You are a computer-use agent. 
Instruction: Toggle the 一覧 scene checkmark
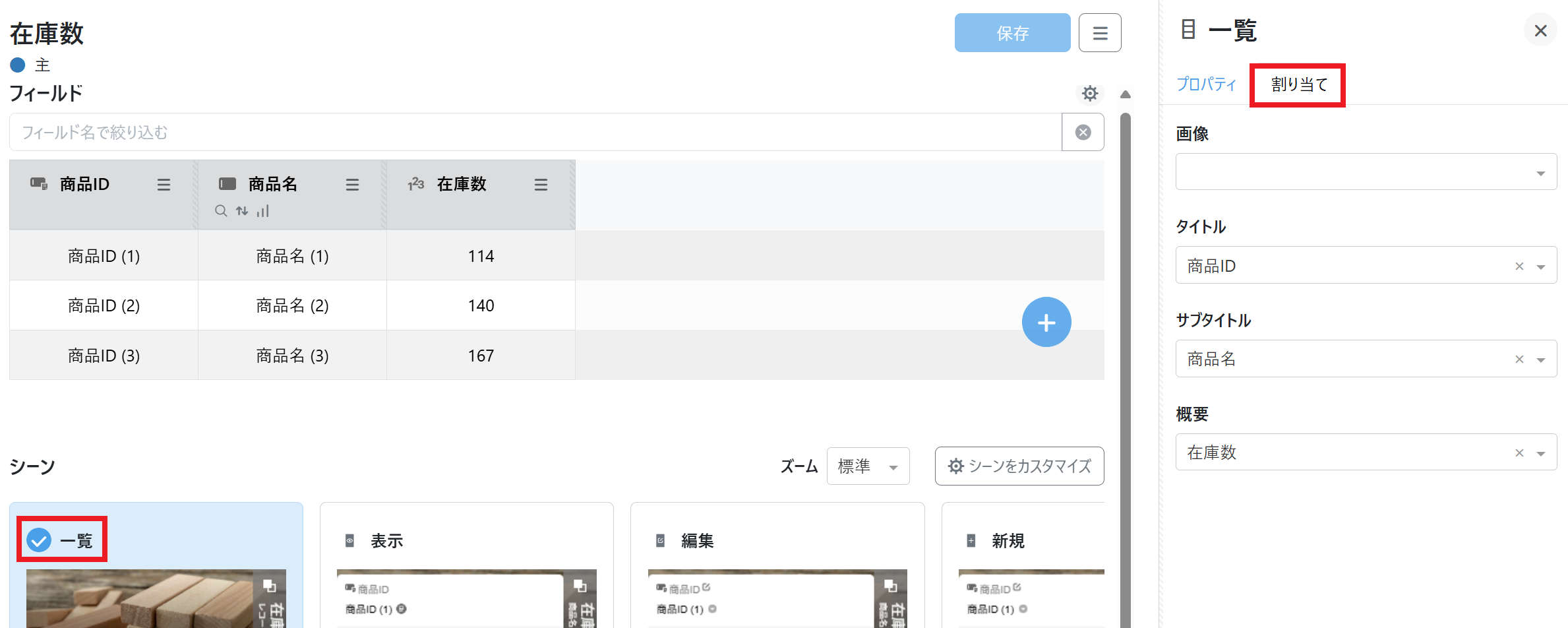[39, 540]
